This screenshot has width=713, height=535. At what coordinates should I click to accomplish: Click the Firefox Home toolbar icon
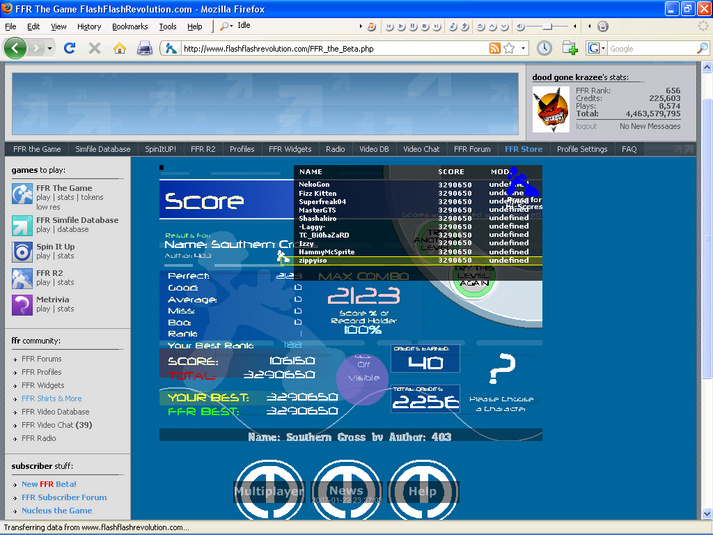120,48
